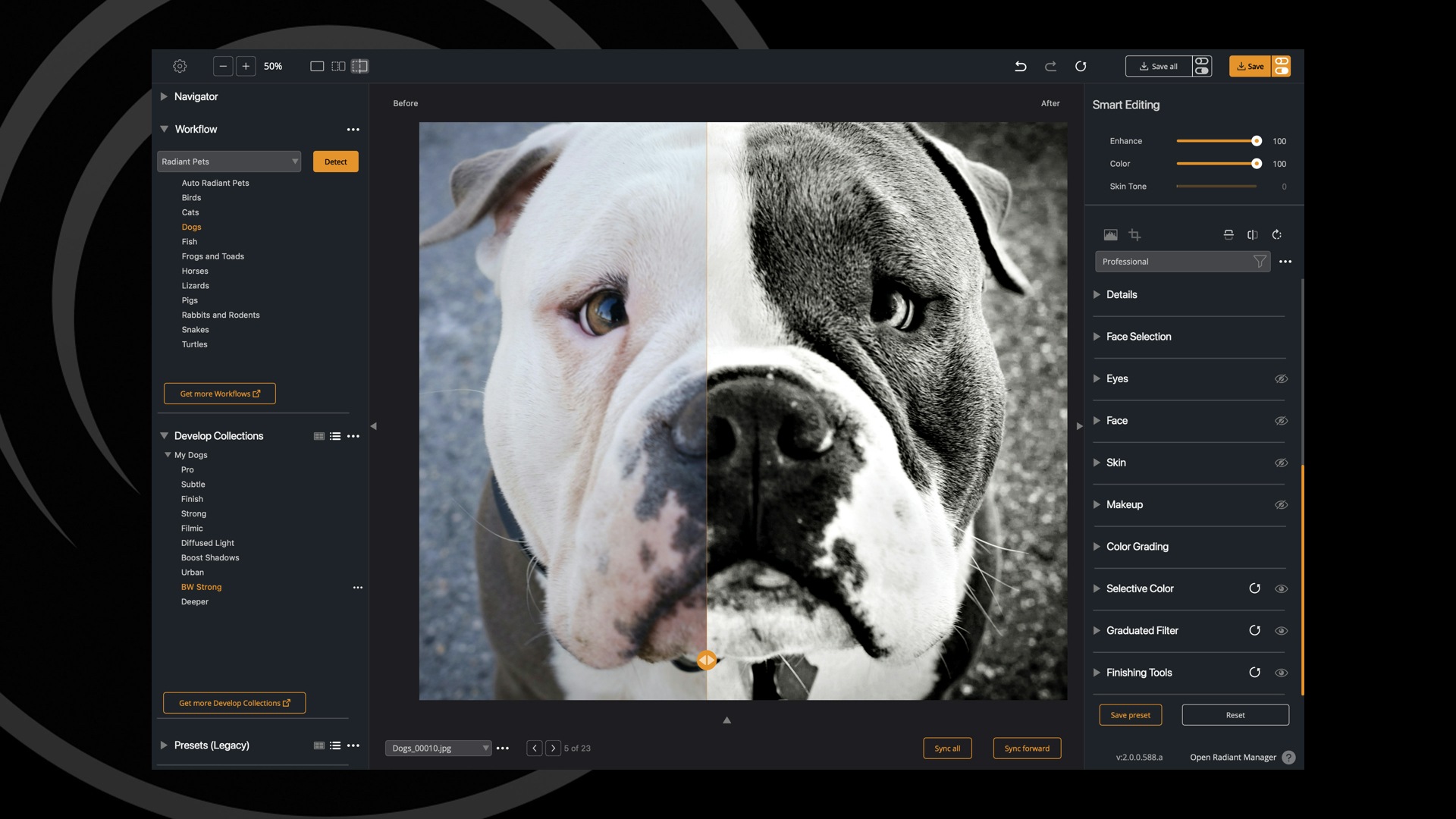Hide Graduated Filter adjustments

(x=1282, y=631)
